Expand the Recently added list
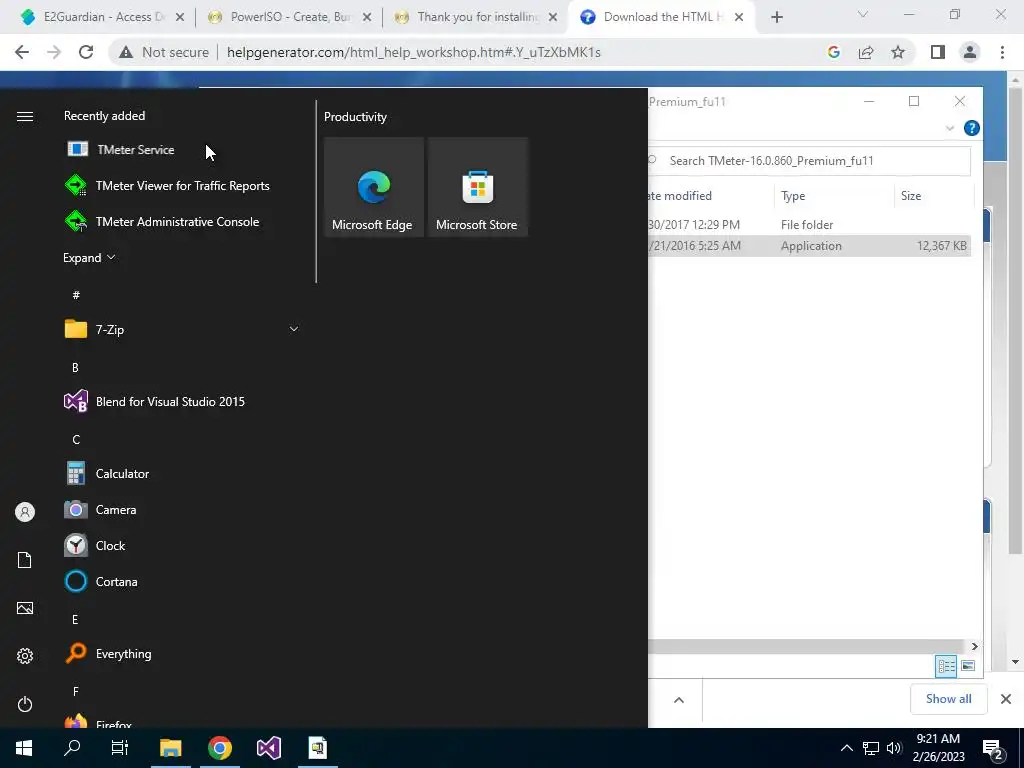1024x768 pixels. point(89,258)
